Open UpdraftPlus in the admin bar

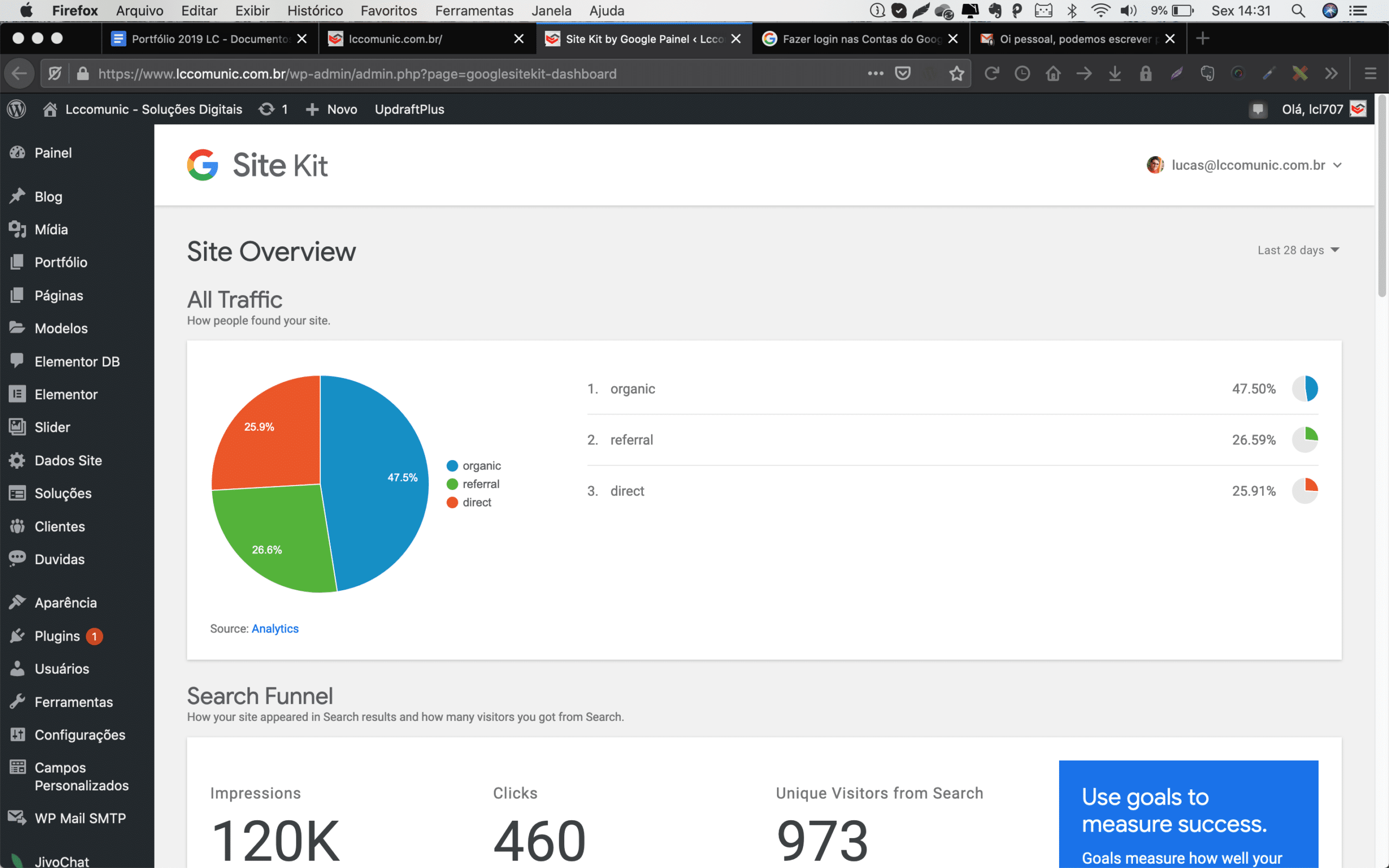coord(409,109)
